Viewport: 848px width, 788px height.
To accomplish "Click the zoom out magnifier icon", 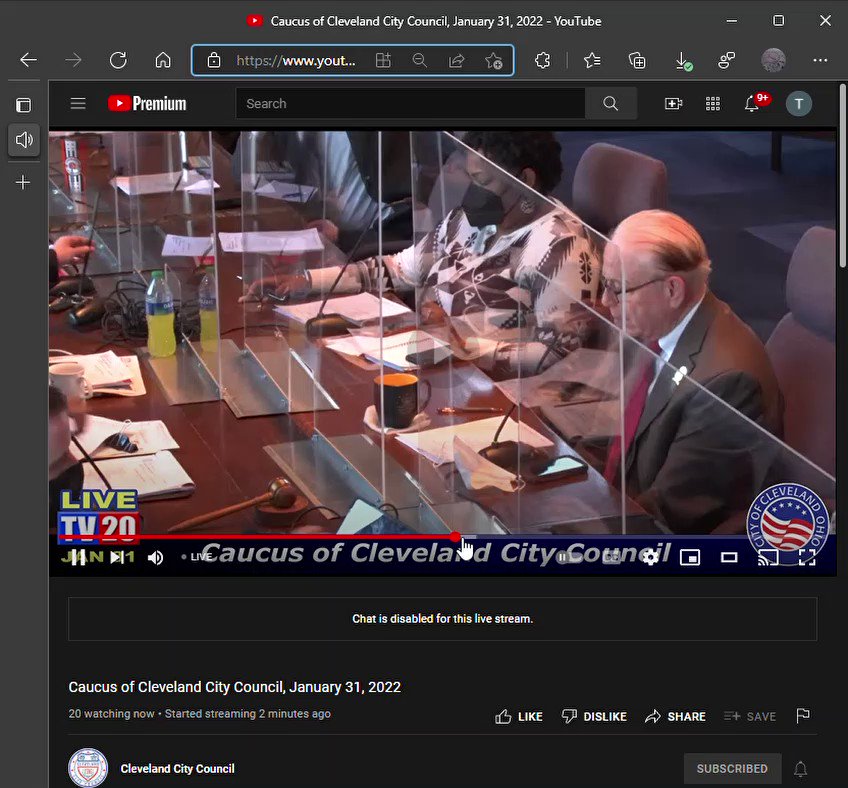I will pos(420,60).
